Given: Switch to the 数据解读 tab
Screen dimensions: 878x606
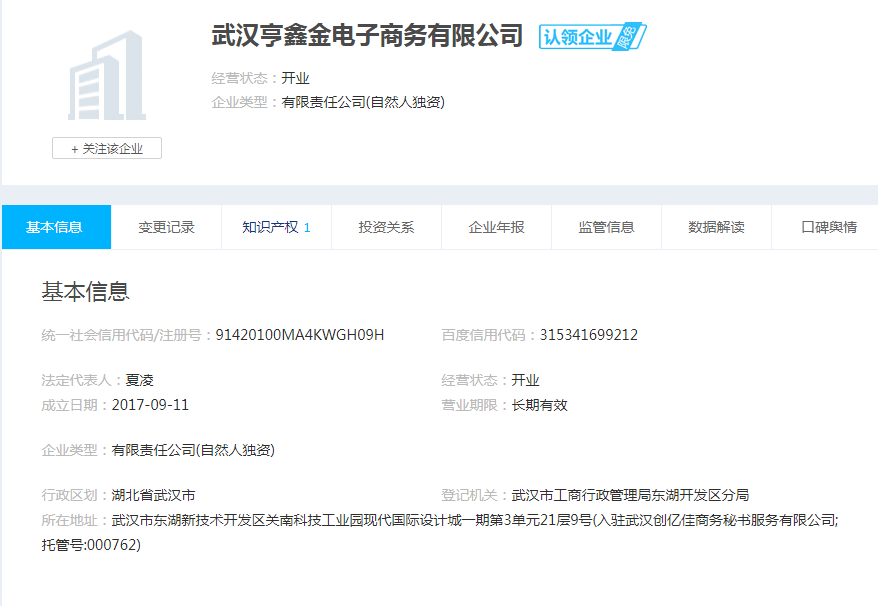Looking at the screenshot, I should point(716,227).
